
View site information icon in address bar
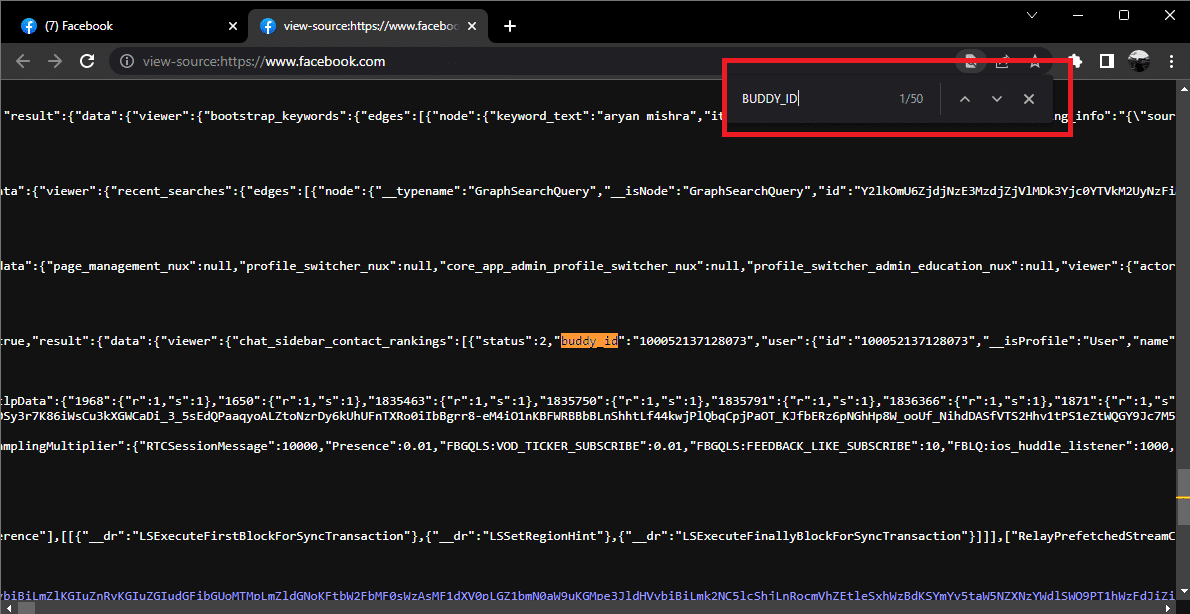(128, 61)
